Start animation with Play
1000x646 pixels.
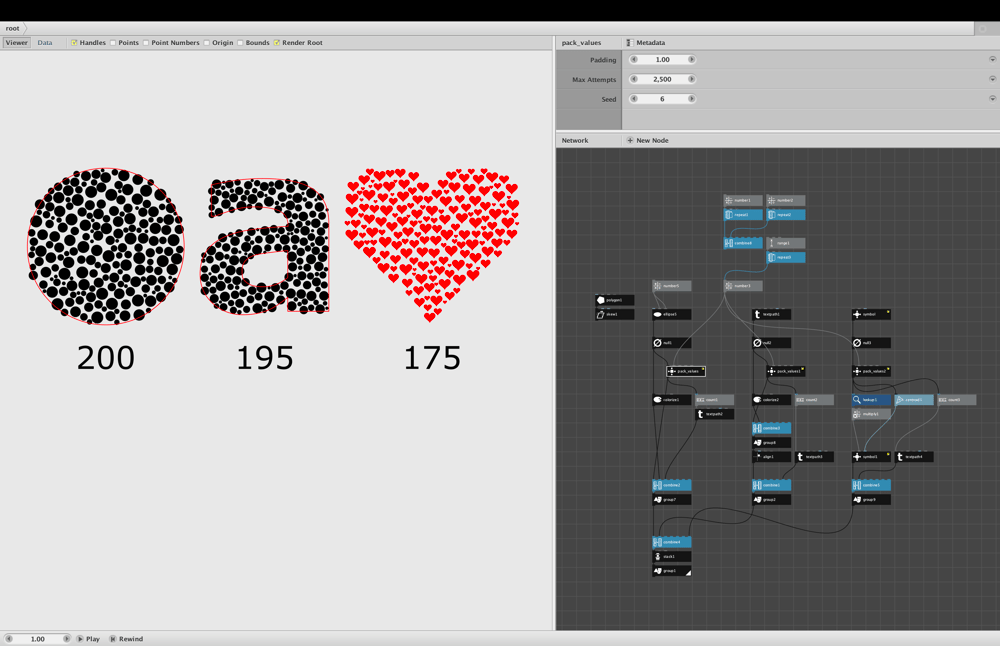coord(89,639)
